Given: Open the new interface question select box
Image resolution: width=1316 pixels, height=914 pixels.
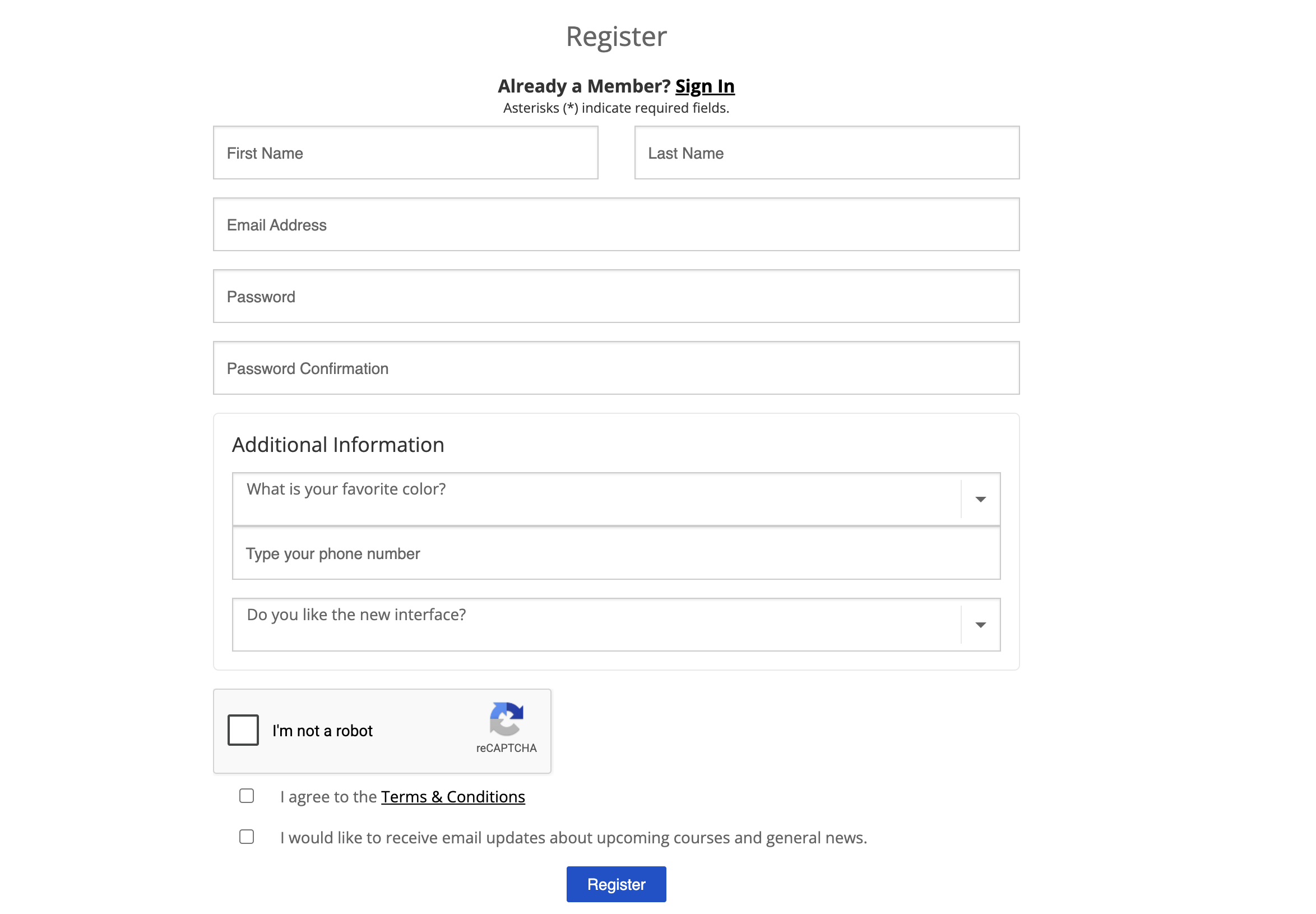Looking at the screenshot, I should [x=616, y=624].
